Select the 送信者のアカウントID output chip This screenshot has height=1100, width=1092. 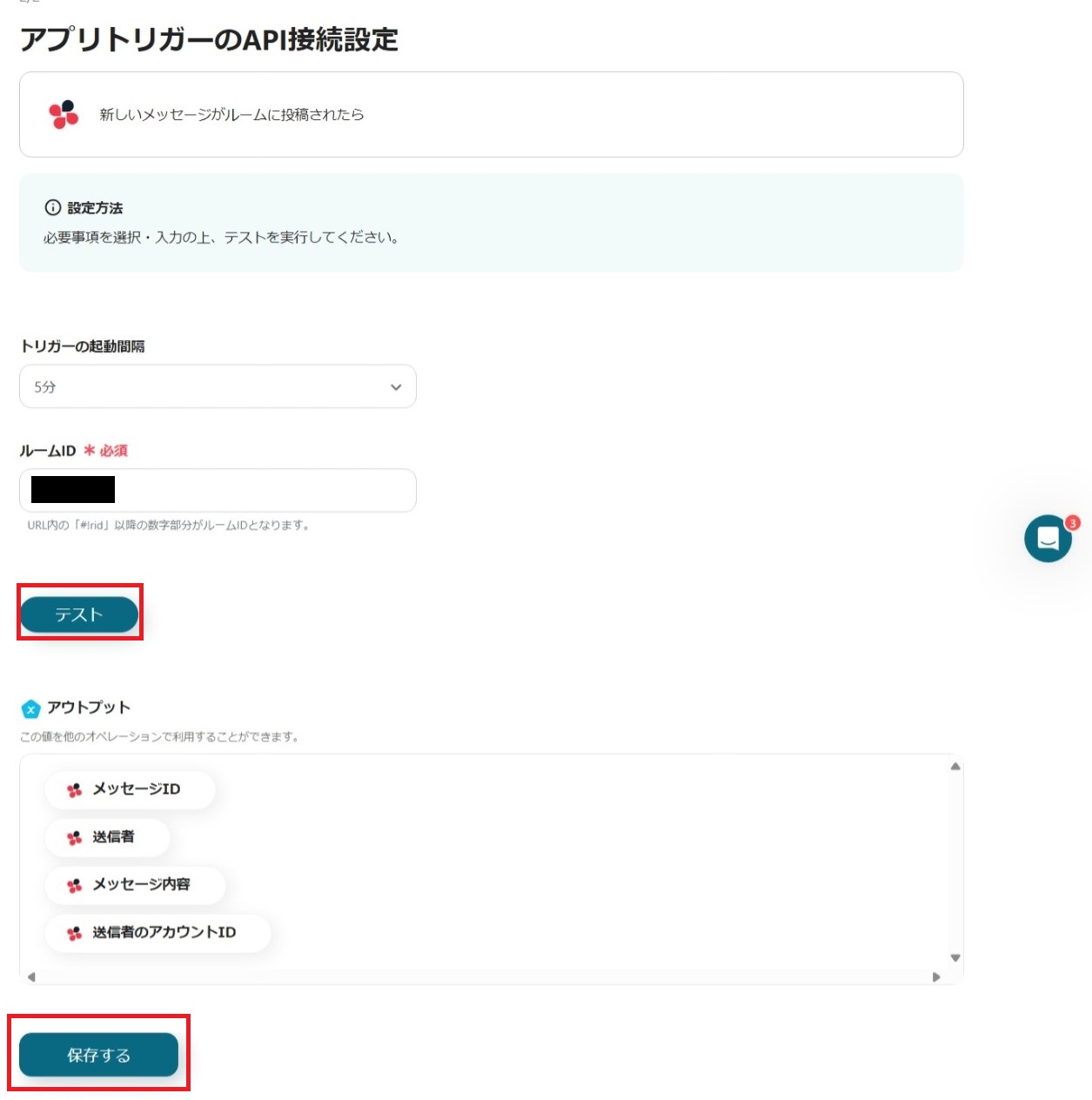pos(157,932)
